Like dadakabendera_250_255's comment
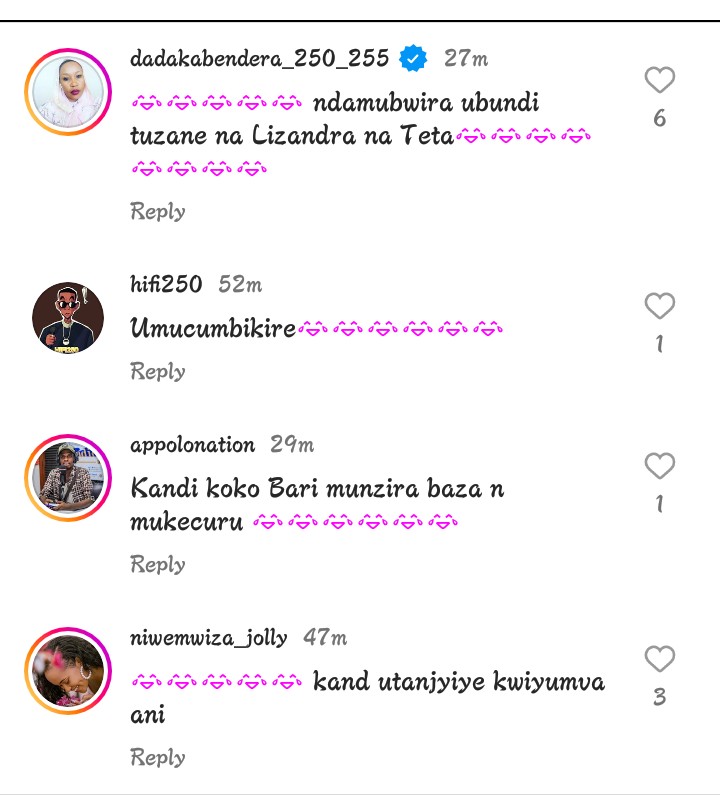Screen dimensions: 720x808 [659, 80]
